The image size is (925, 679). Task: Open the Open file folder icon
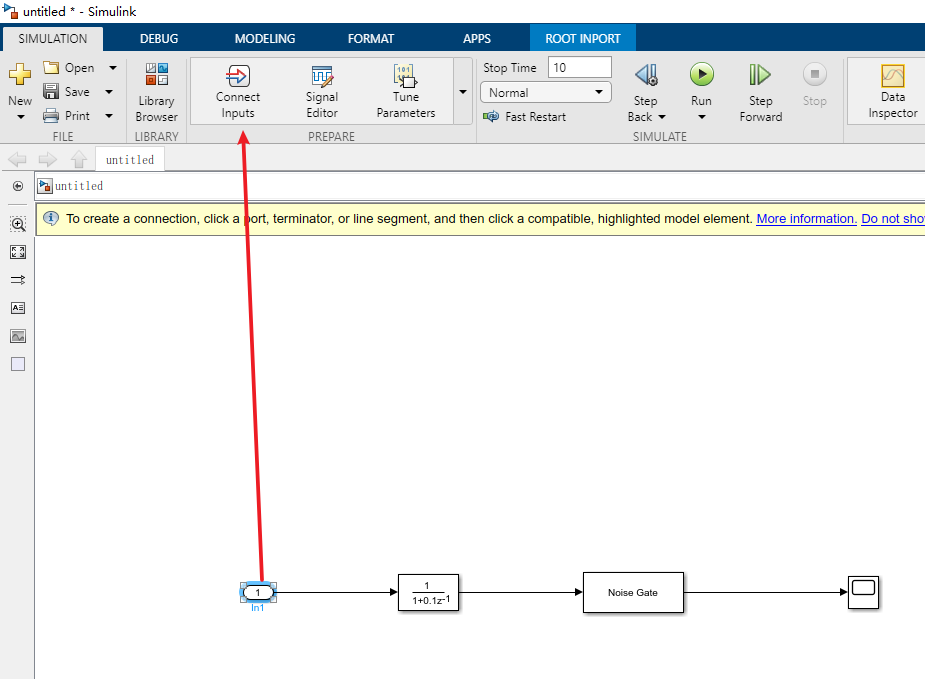pyautogui.click(x=51, y=67)
